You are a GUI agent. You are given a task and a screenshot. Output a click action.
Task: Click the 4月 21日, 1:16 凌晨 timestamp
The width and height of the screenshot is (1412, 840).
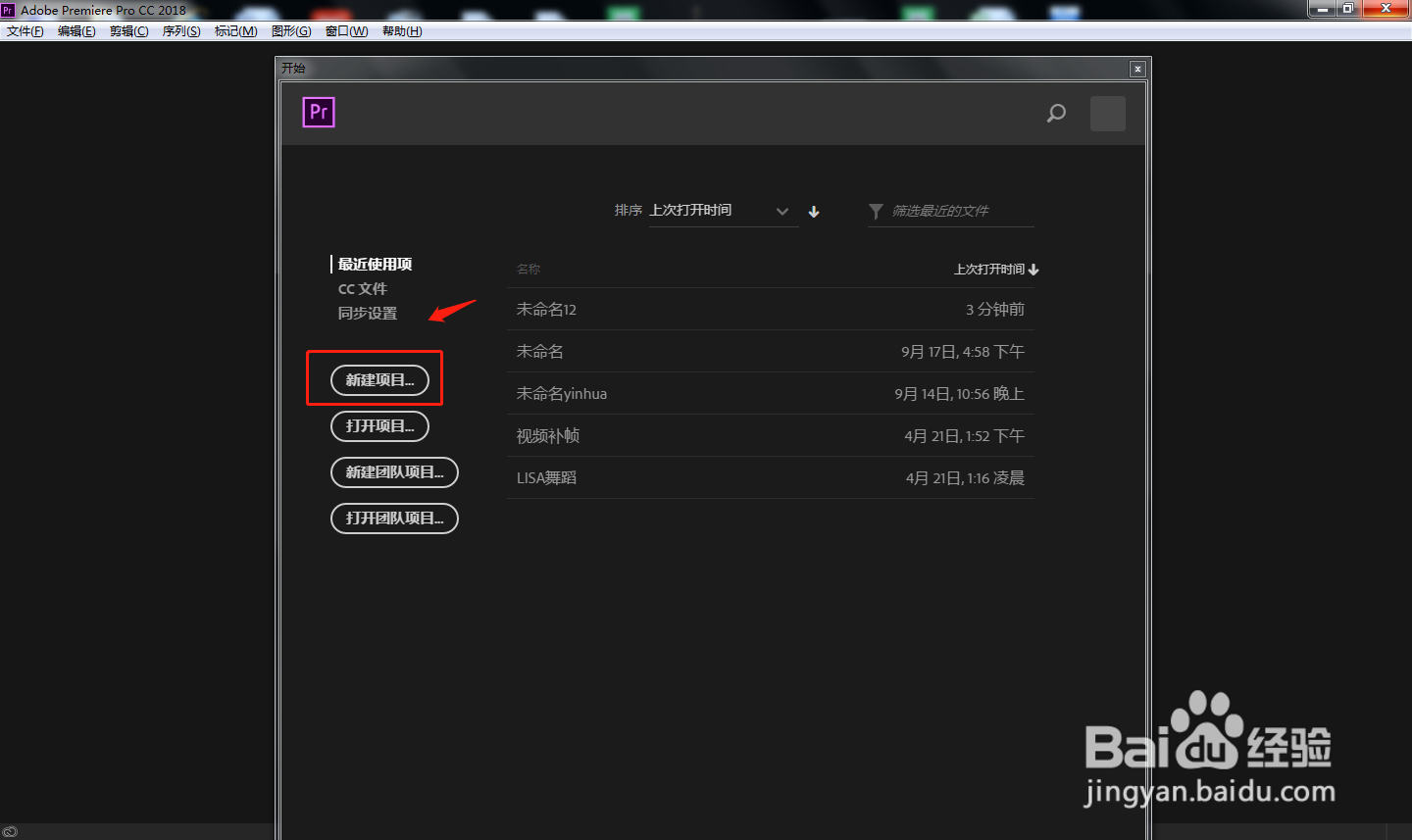point(966,478)
